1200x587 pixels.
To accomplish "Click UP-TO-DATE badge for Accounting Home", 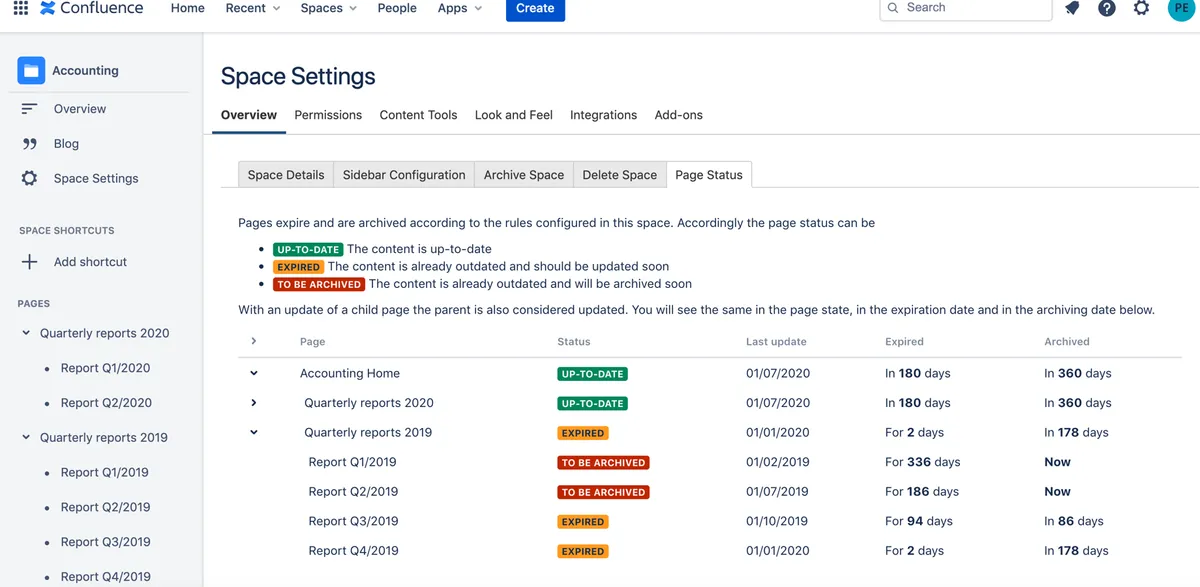I will click(593, 374).
